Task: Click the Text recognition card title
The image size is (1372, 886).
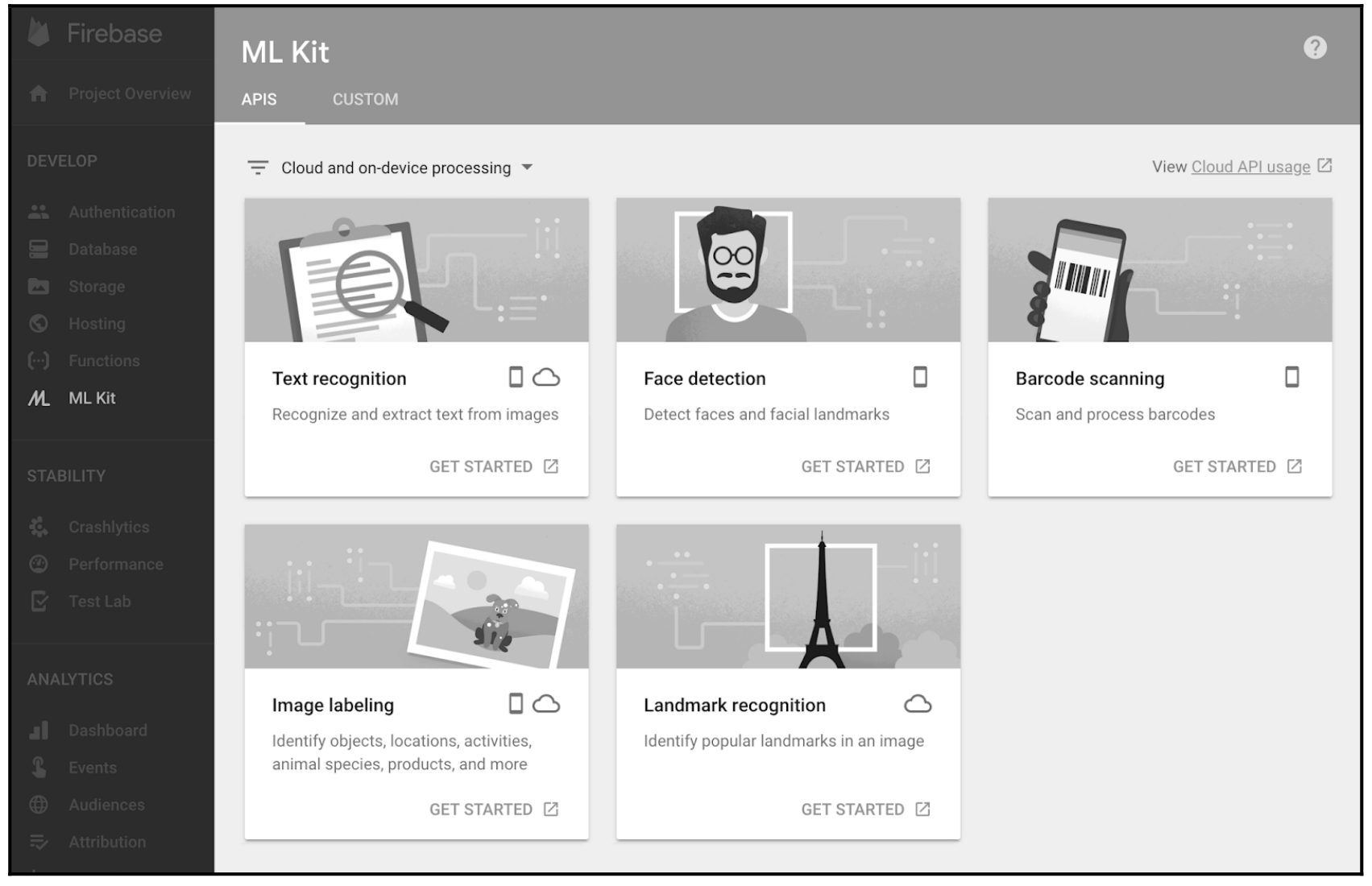Action: click(339, 379)
